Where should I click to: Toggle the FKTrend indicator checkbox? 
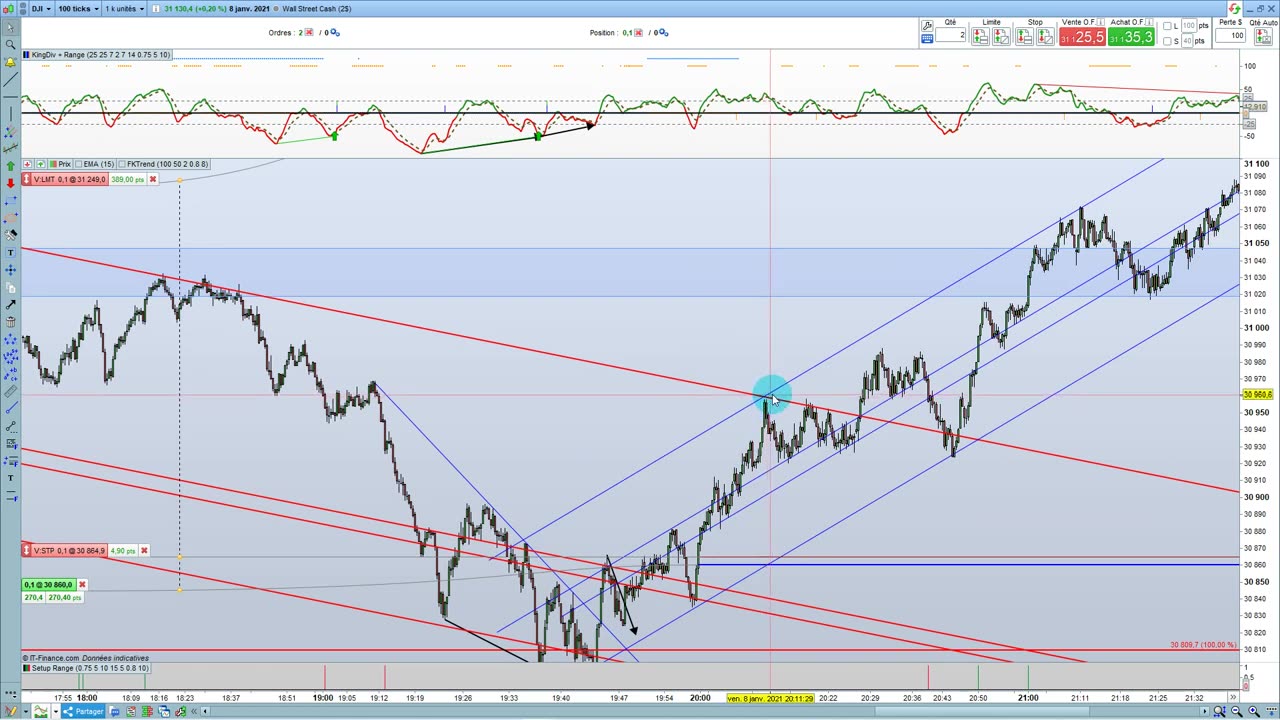(122, 164)
